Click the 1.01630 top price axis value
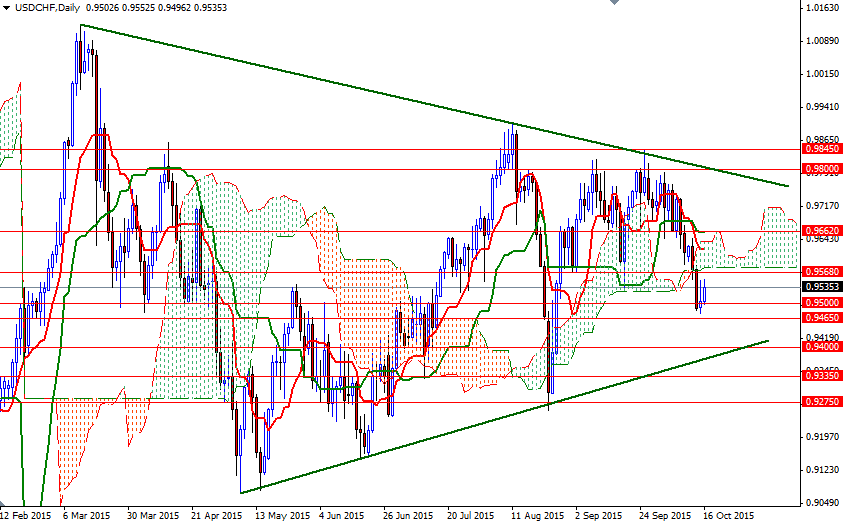 [x=821, y=8]
